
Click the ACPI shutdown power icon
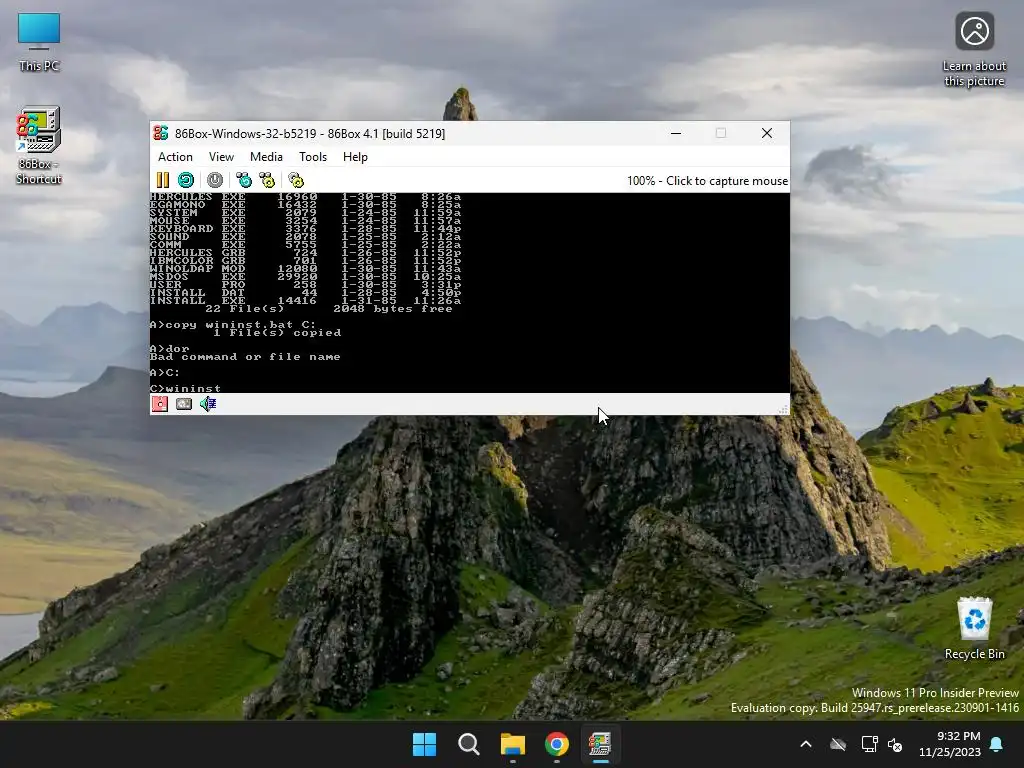(215, 180)
